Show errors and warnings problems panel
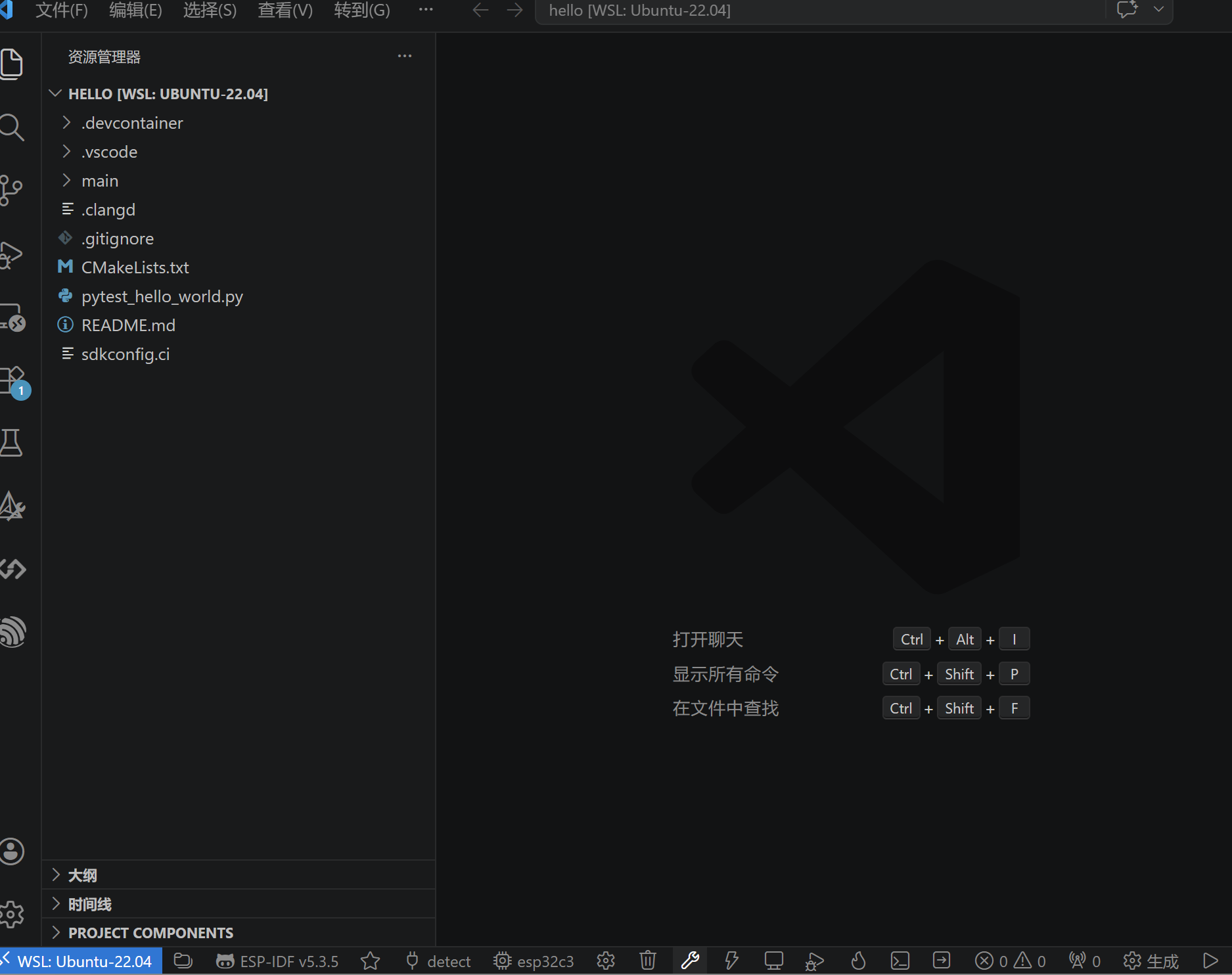This screenshot has width=1232, height=975. (1011, 961)
